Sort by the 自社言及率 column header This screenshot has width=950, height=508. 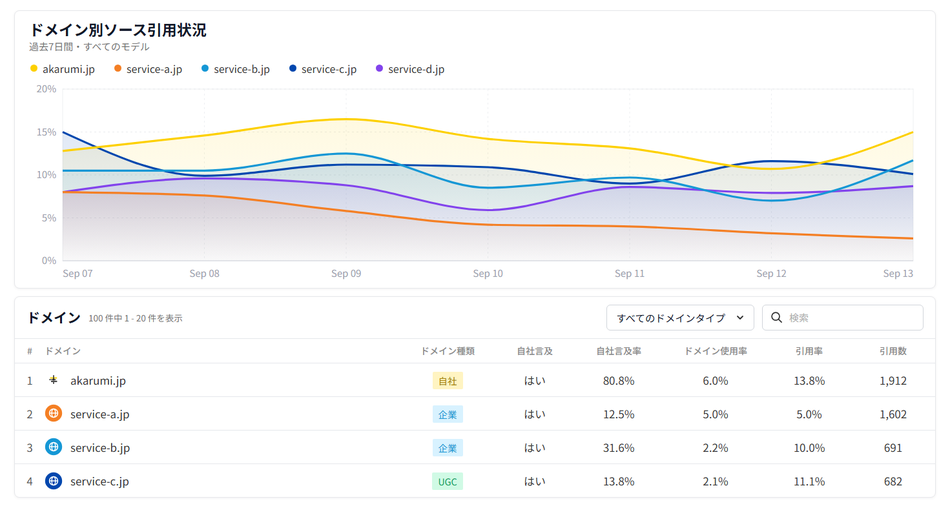click(x=619, y=351)
